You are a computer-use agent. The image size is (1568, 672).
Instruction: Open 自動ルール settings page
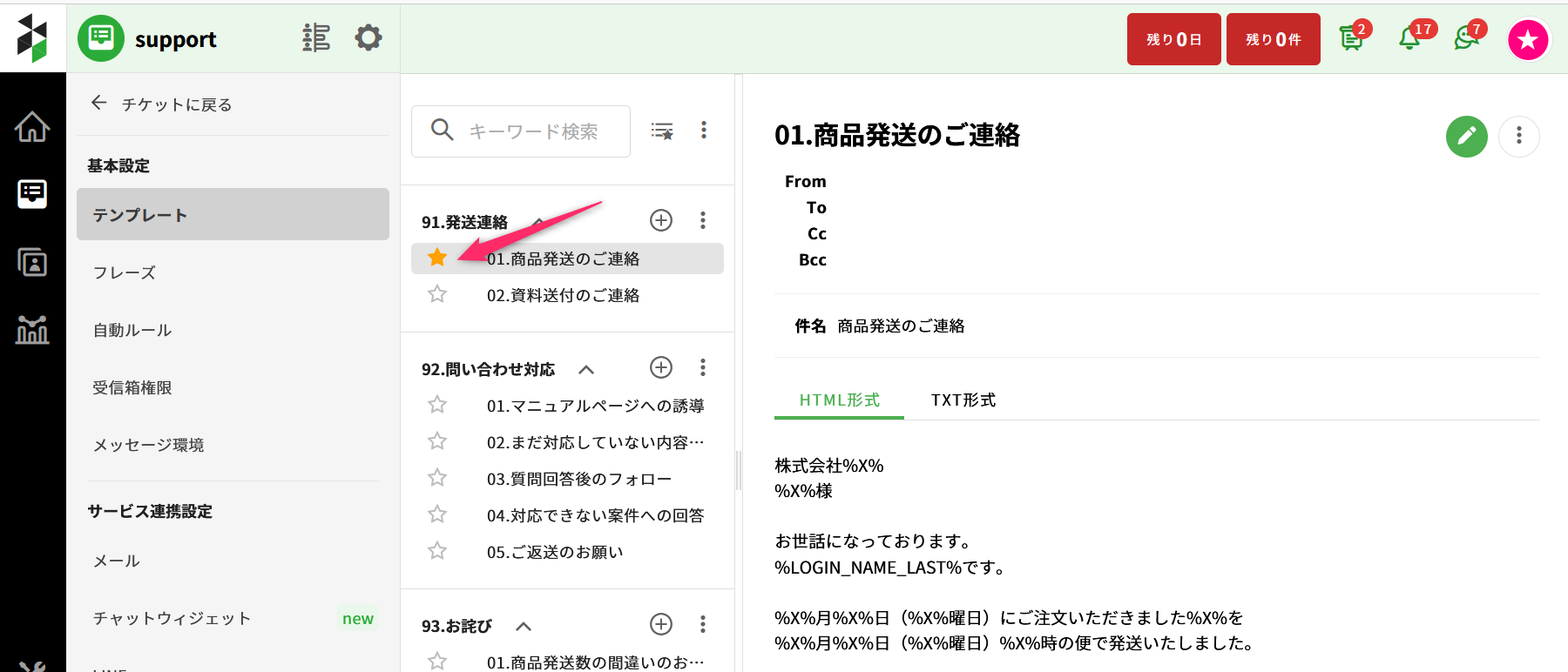132,330
